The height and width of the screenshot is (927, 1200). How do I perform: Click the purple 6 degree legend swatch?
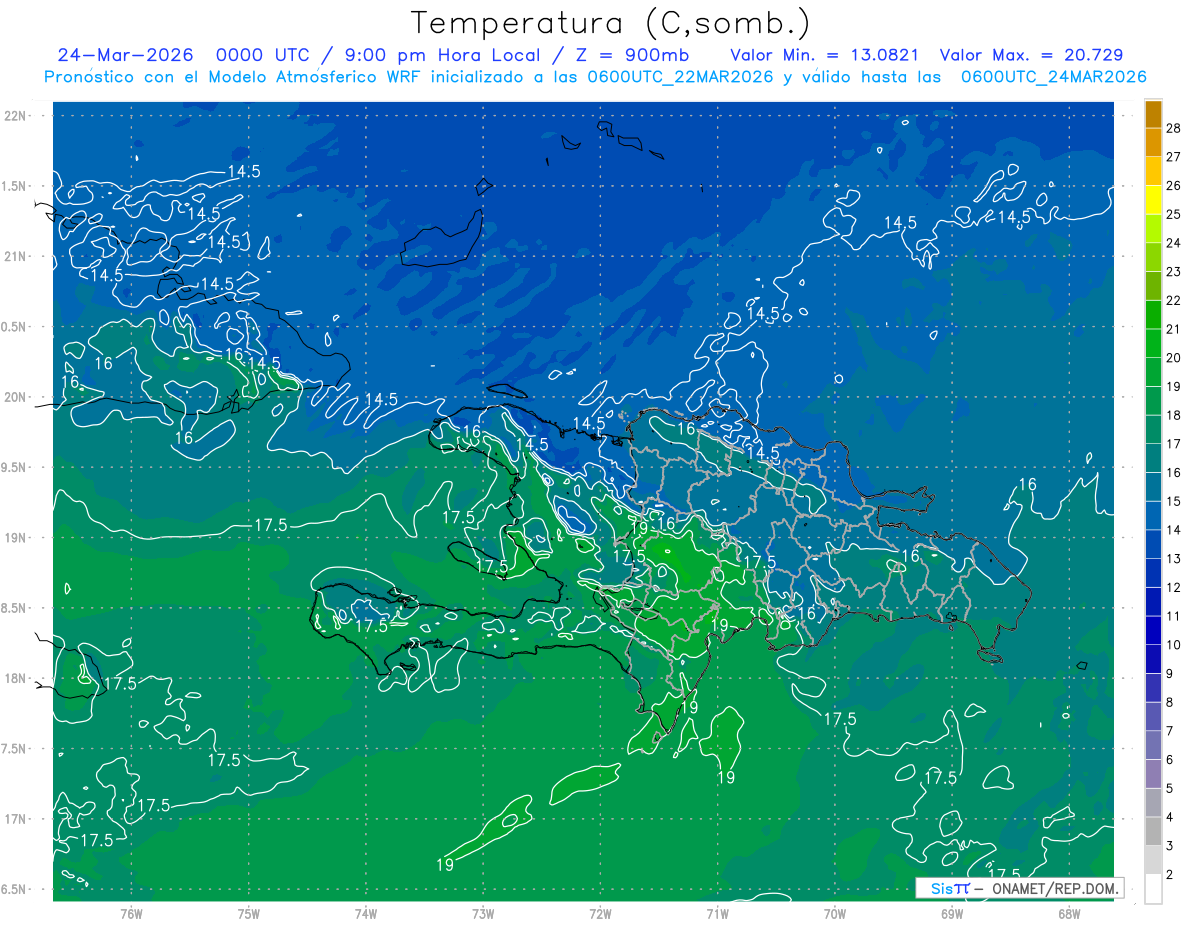1153,746
